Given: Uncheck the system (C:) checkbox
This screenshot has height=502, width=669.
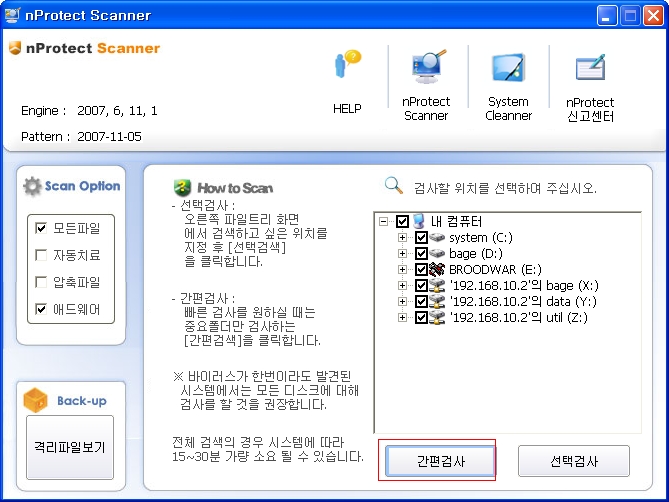Looking at the screenshot, I should tap(421, 237).
